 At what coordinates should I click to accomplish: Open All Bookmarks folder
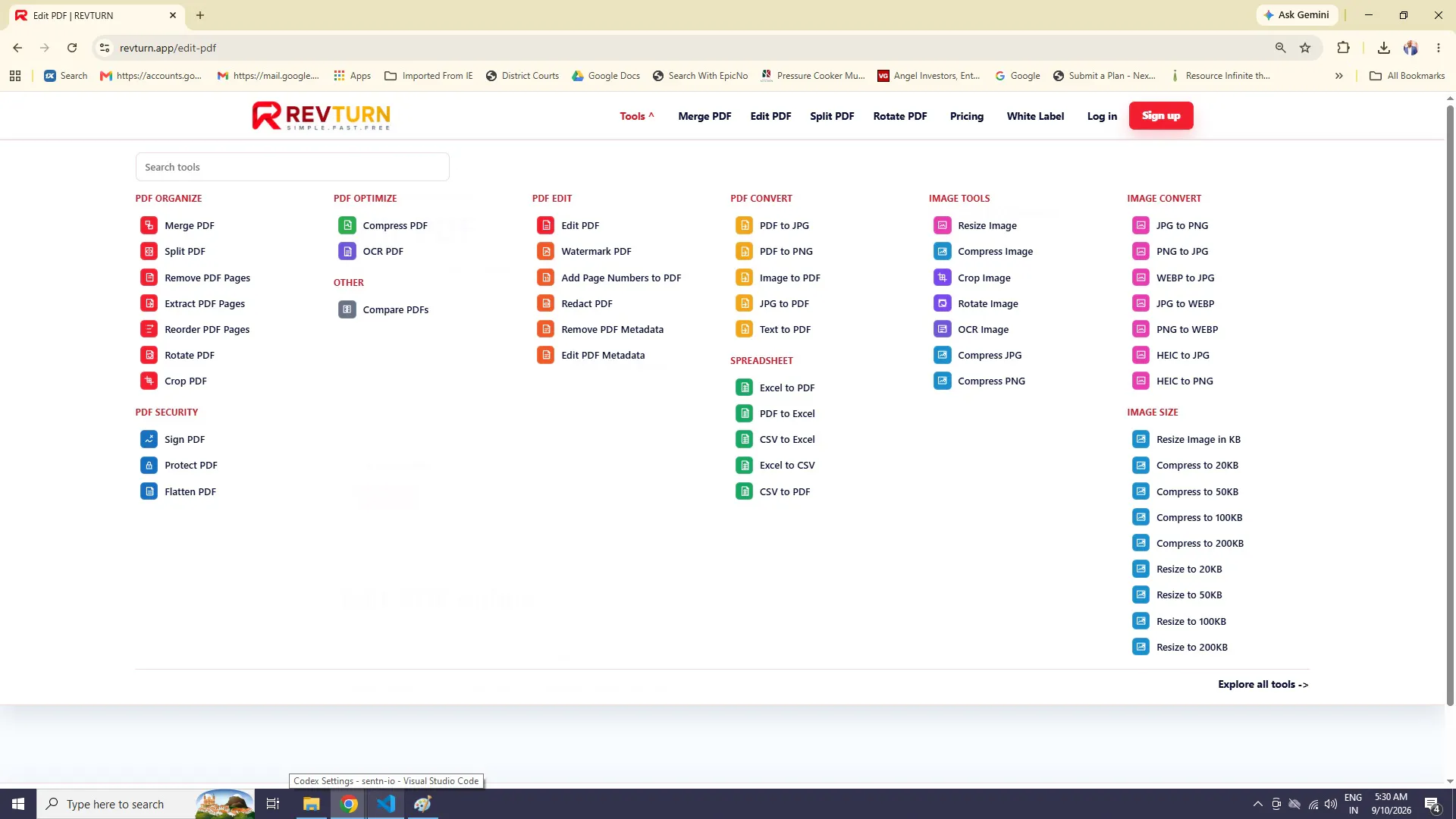[x=1407, y=76]
